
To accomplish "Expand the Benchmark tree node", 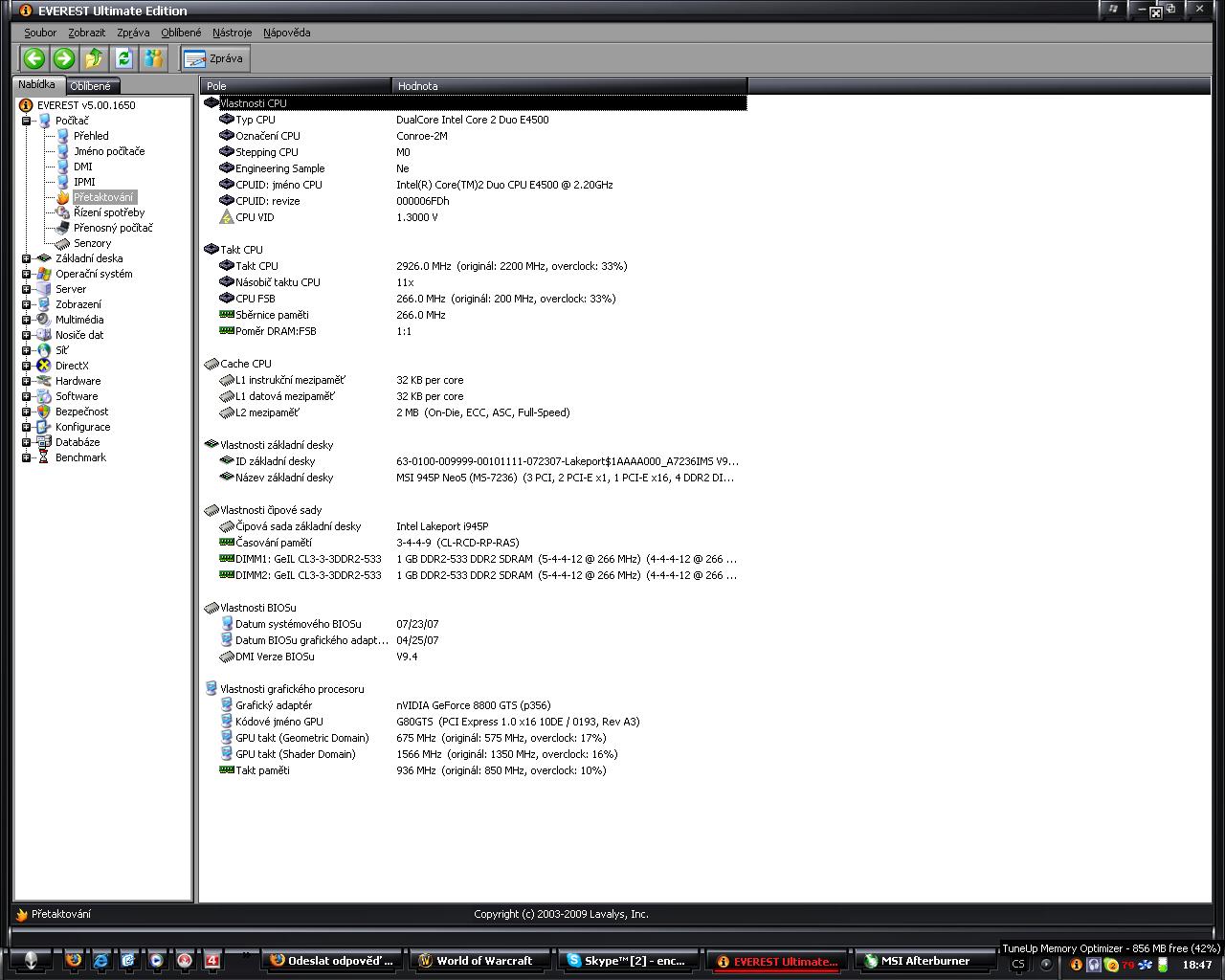I will [x=26, y=457].
